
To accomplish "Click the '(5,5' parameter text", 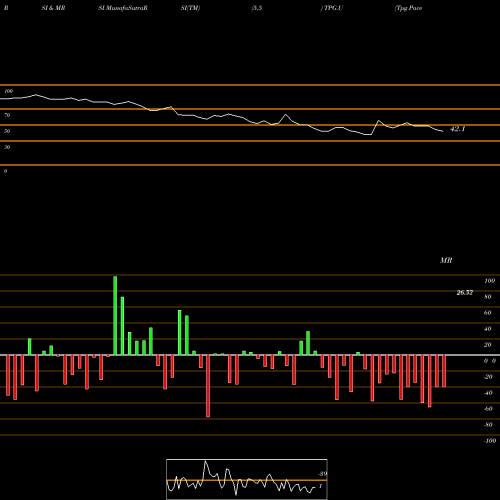I will (x=257, y=8).
